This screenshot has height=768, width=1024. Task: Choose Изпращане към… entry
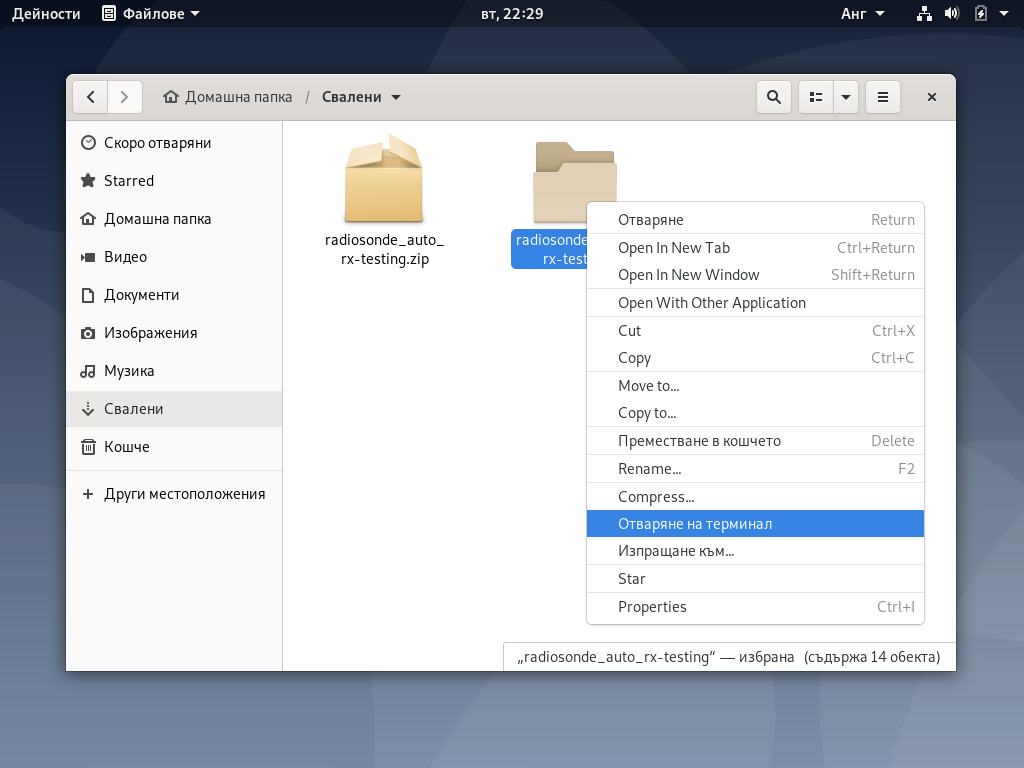click(756, 551)
